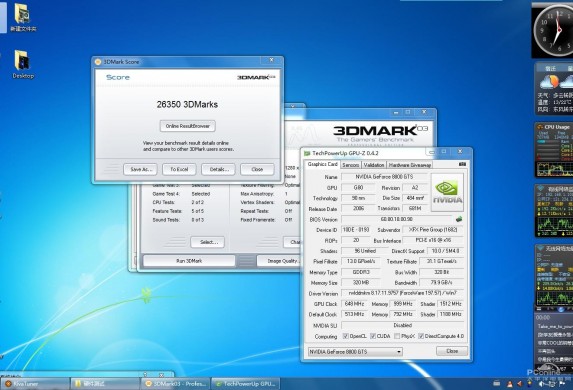Click the NVIDIA SLI Disabled field
Viewport: 573px width, 390px height.
click(402, 325)
